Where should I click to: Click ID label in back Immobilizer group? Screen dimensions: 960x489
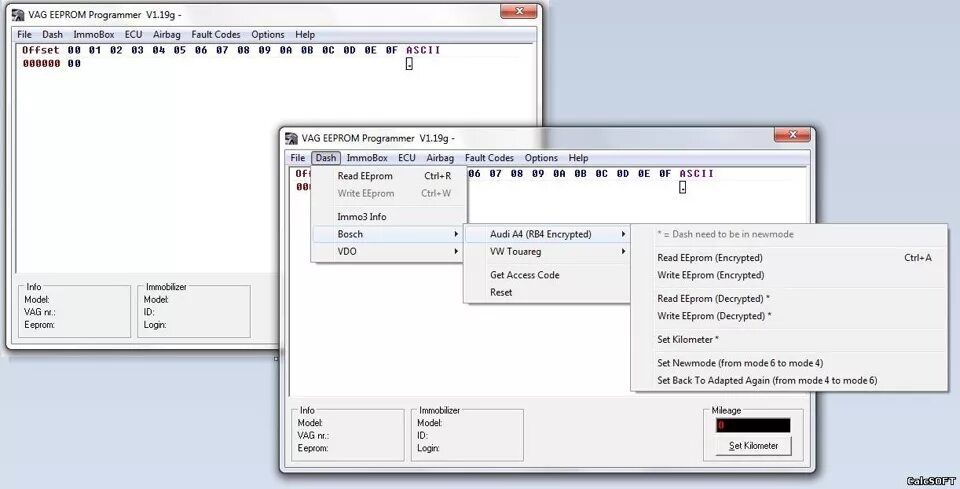click(x=149, y=312)
